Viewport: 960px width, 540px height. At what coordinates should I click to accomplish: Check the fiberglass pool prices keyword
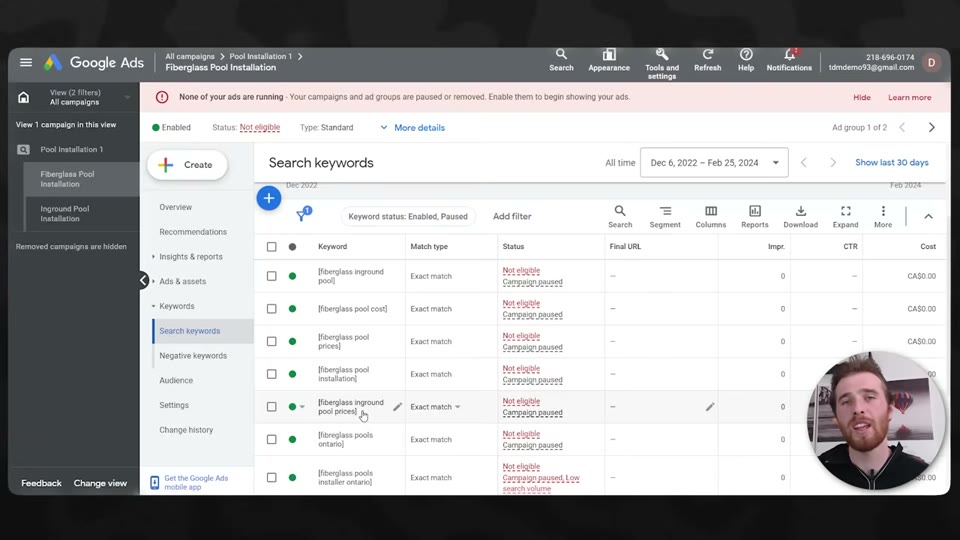[x=271, y=341]
